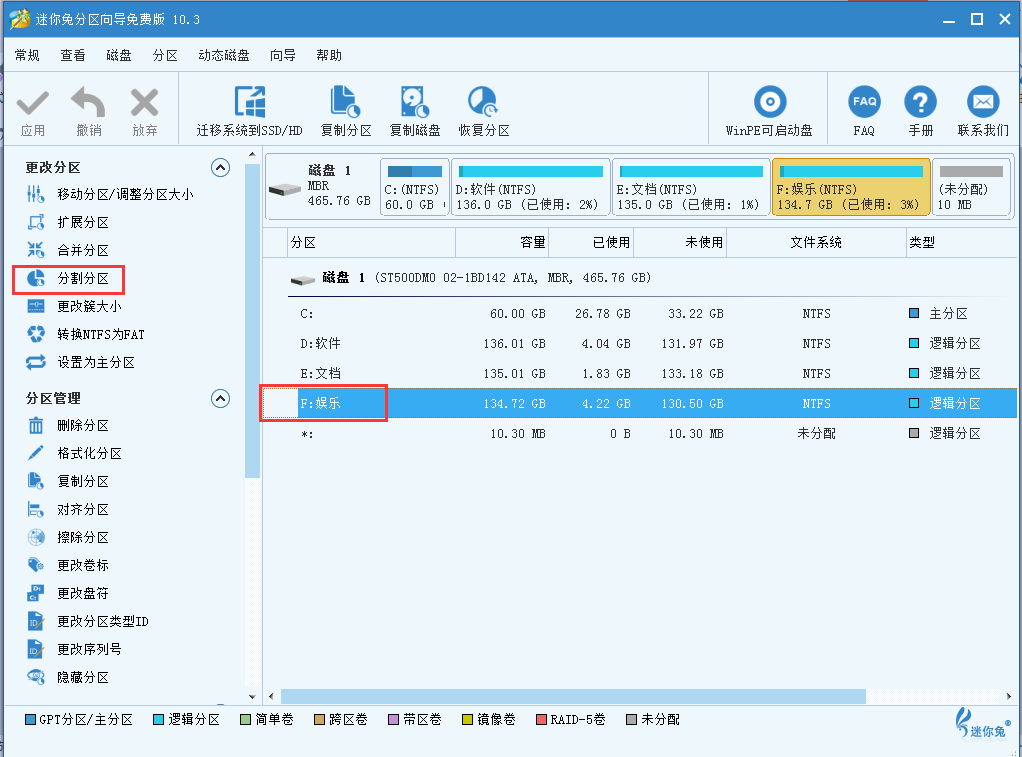Sort by the 类型 column header
1022x757 pixels.
961,243
